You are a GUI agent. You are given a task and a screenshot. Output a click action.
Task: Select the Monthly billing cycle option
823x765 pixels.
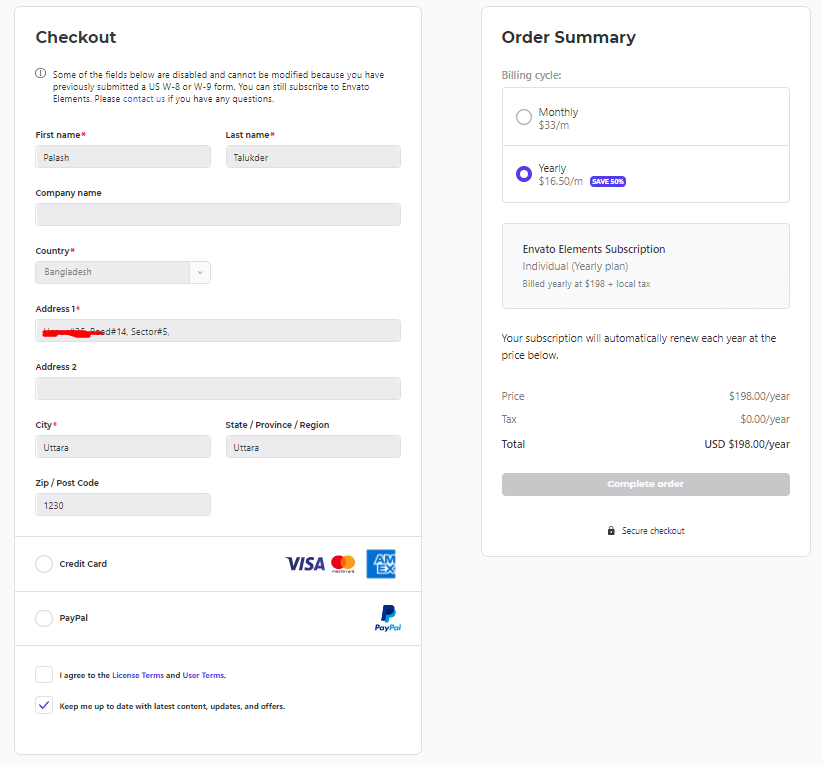(x=523, y=116)
